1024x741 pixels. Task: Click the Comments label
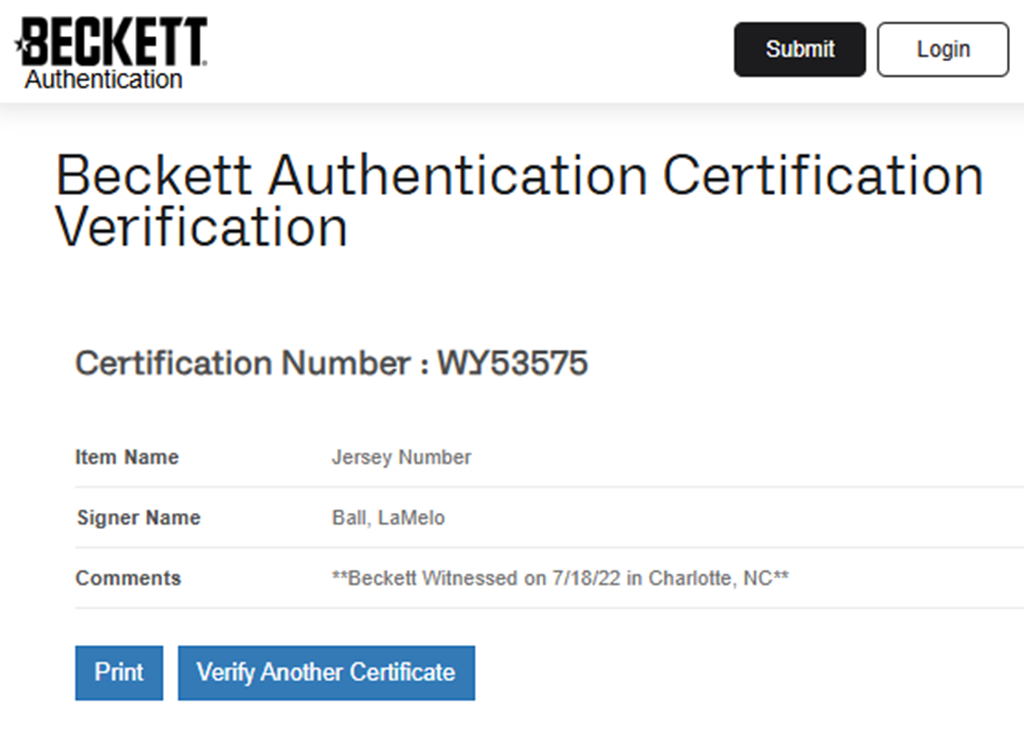click(128, 578)
